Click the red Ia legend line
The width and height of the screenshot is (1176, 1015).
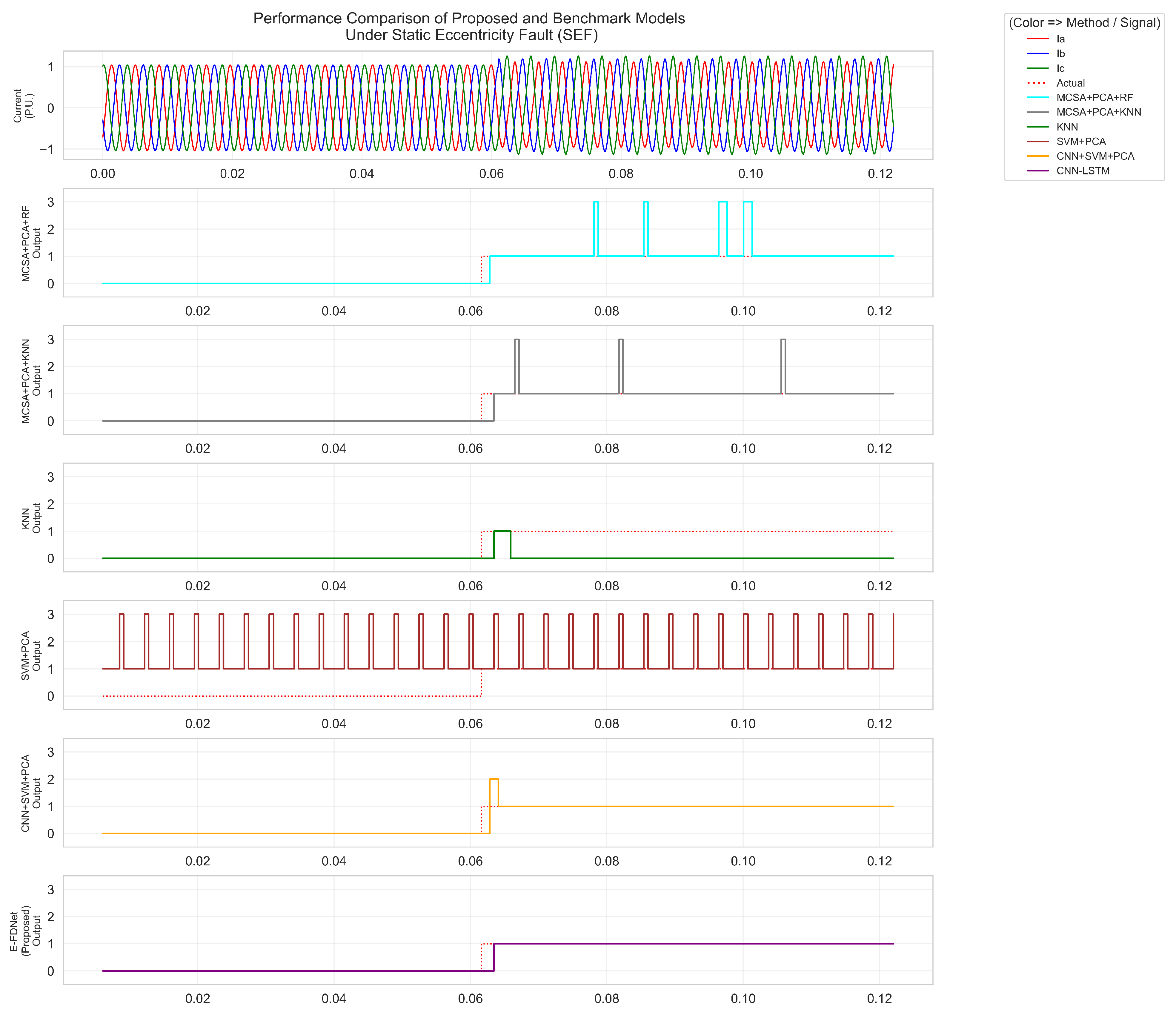coord(1037,39)
